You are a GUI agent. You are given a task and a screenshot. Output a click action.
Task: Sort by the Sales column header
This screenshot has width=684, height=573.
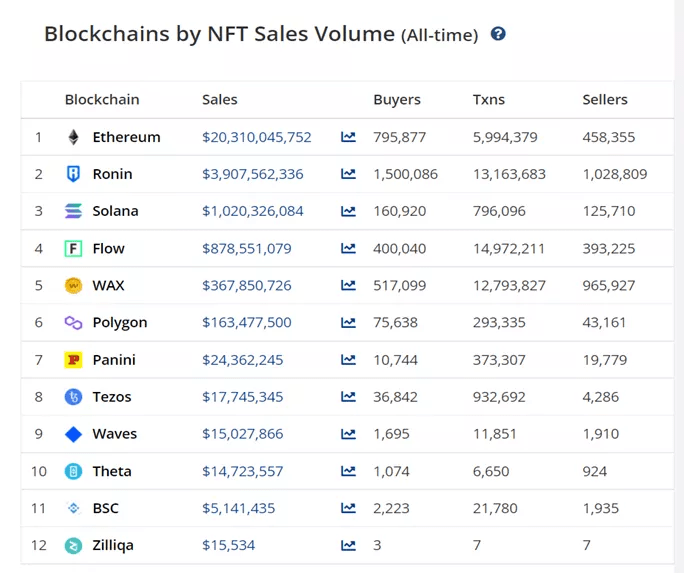pos(220,100)
